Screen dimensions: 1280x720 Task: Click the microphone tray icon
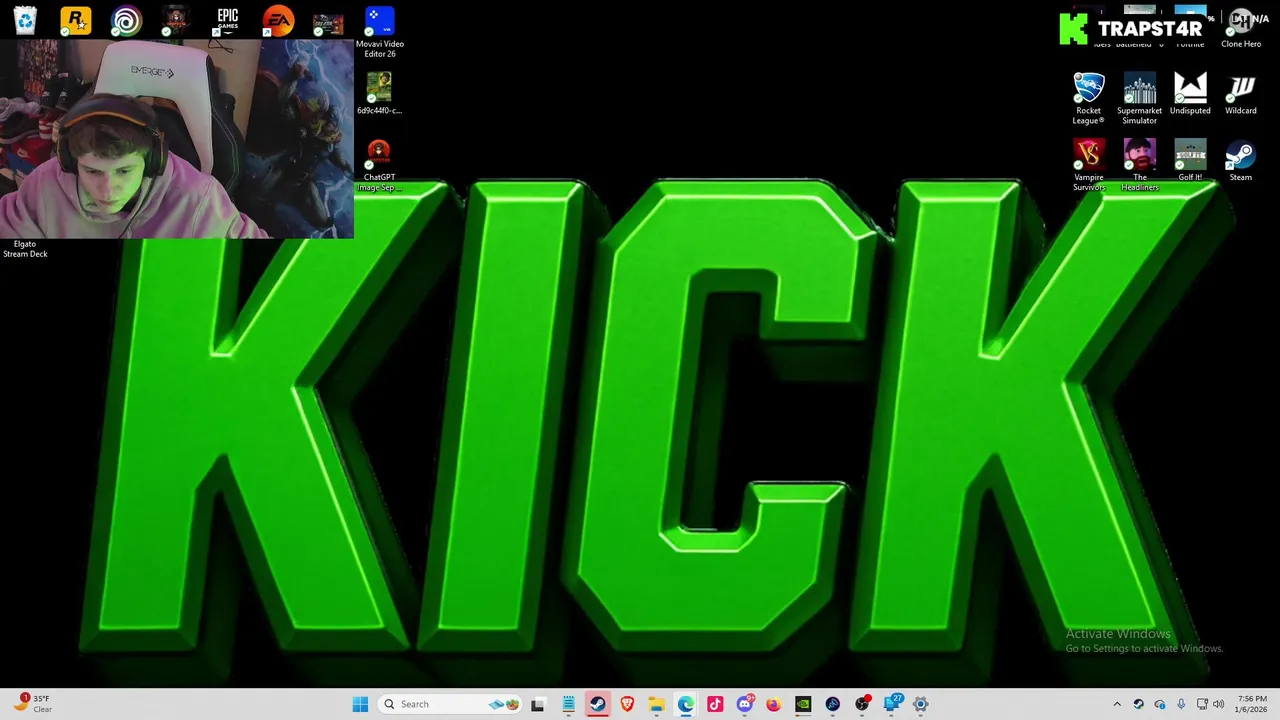click(x=1181, y=704)
